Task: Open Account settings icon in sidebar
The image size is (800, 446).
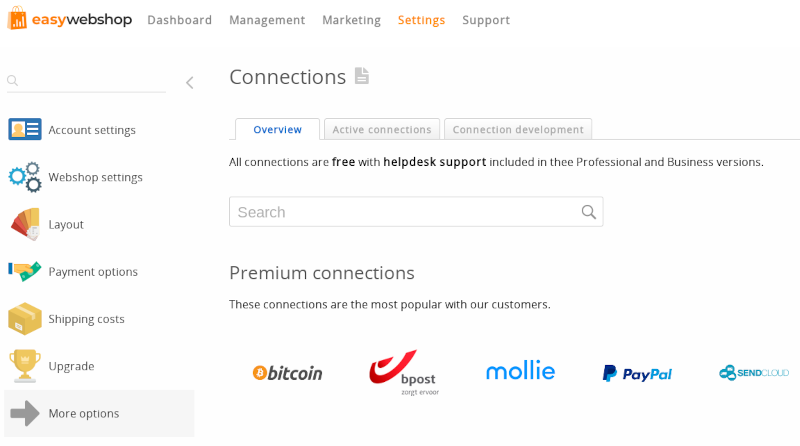Action: [x=24, y=129]
